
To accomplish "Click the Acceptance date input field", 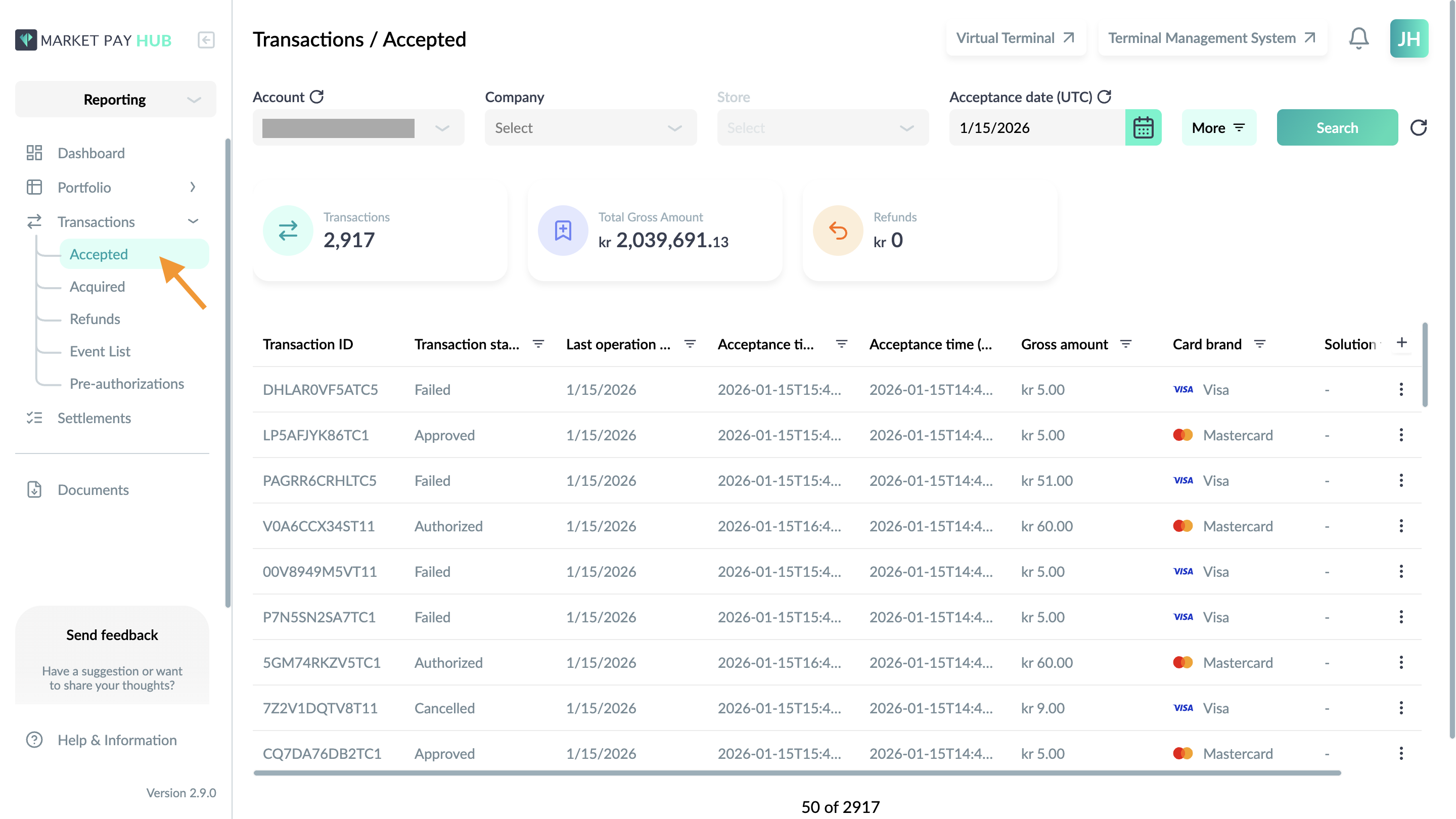I will [x=1037, y=128].
